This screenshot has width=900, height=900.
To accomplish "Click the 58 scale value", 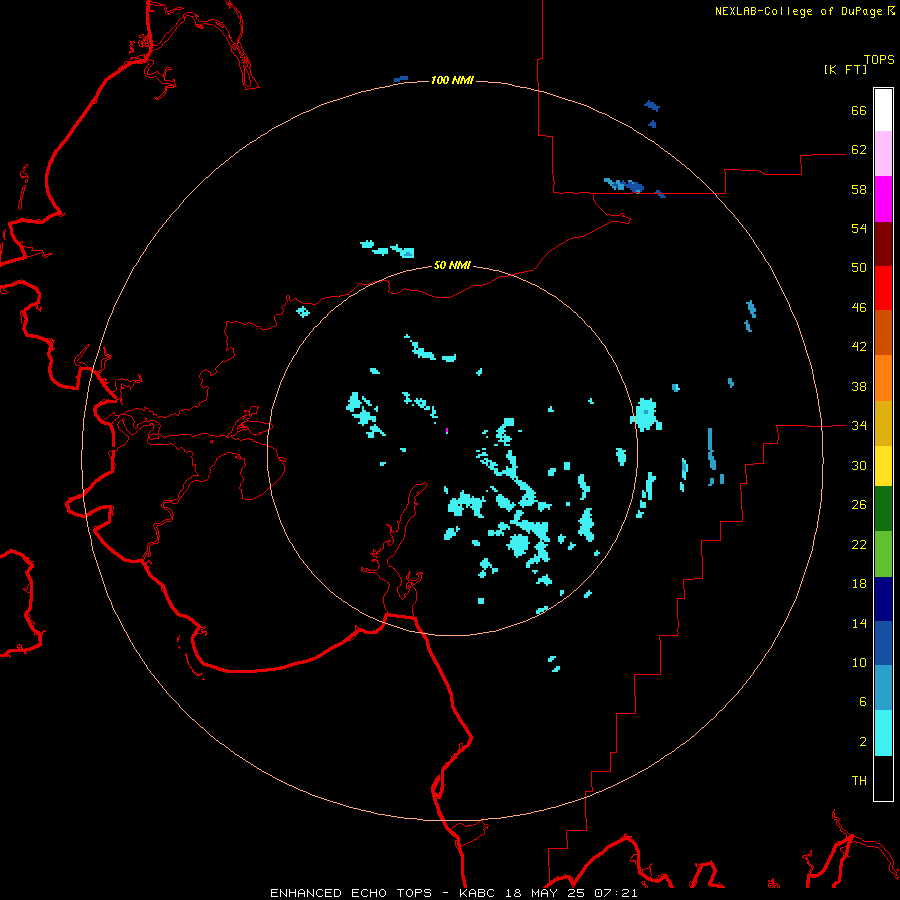I will tap(859, 189).
